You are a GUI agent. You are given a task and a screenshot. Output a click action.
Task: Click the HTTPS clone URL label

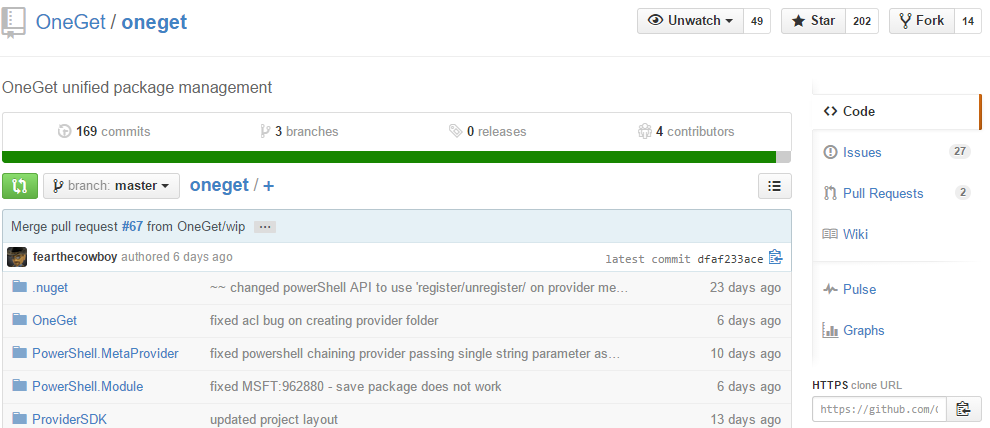coord(857,385)
